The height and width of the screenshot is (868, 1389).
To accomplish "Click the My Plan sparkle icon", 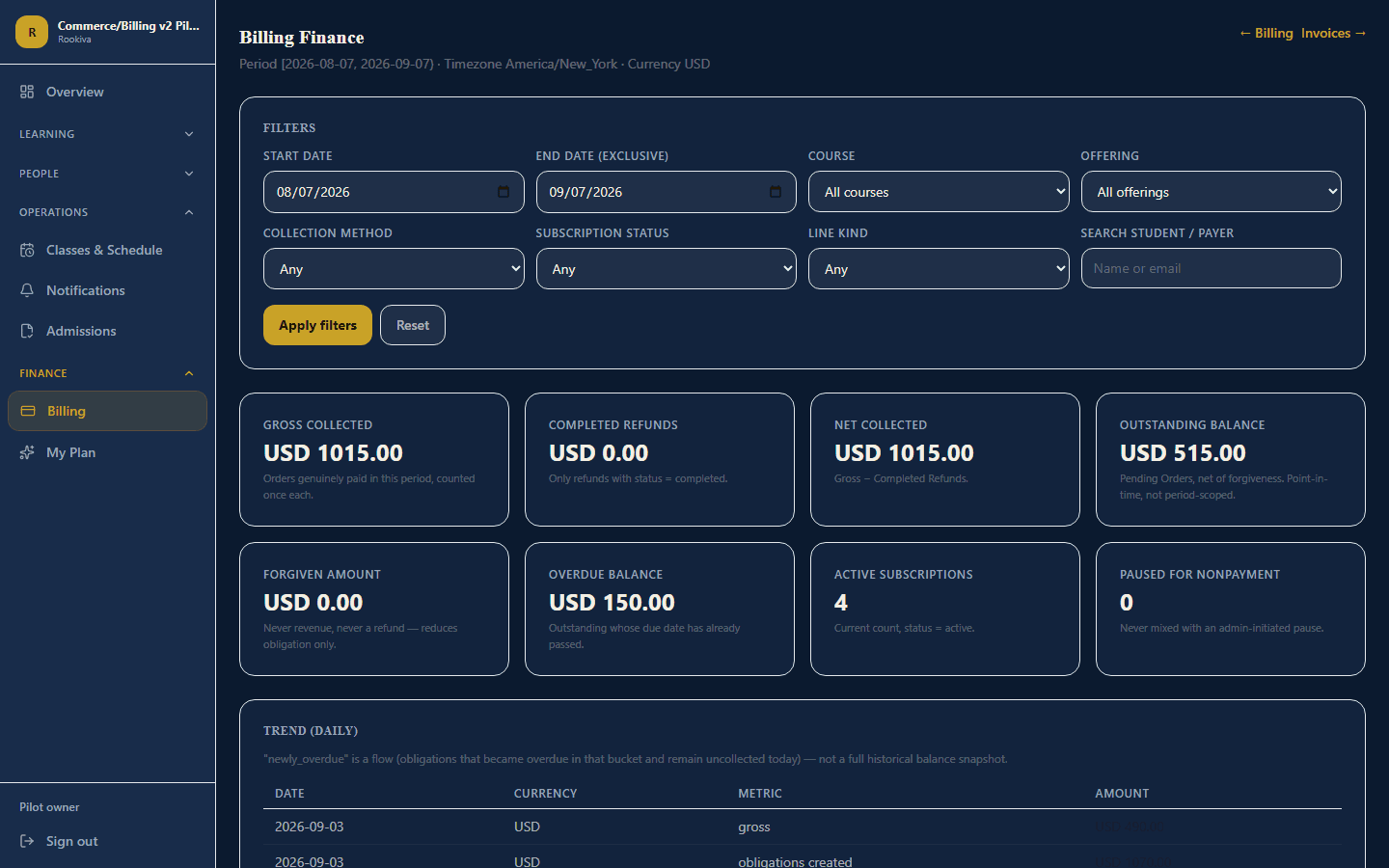I will [x=27, y=452].
